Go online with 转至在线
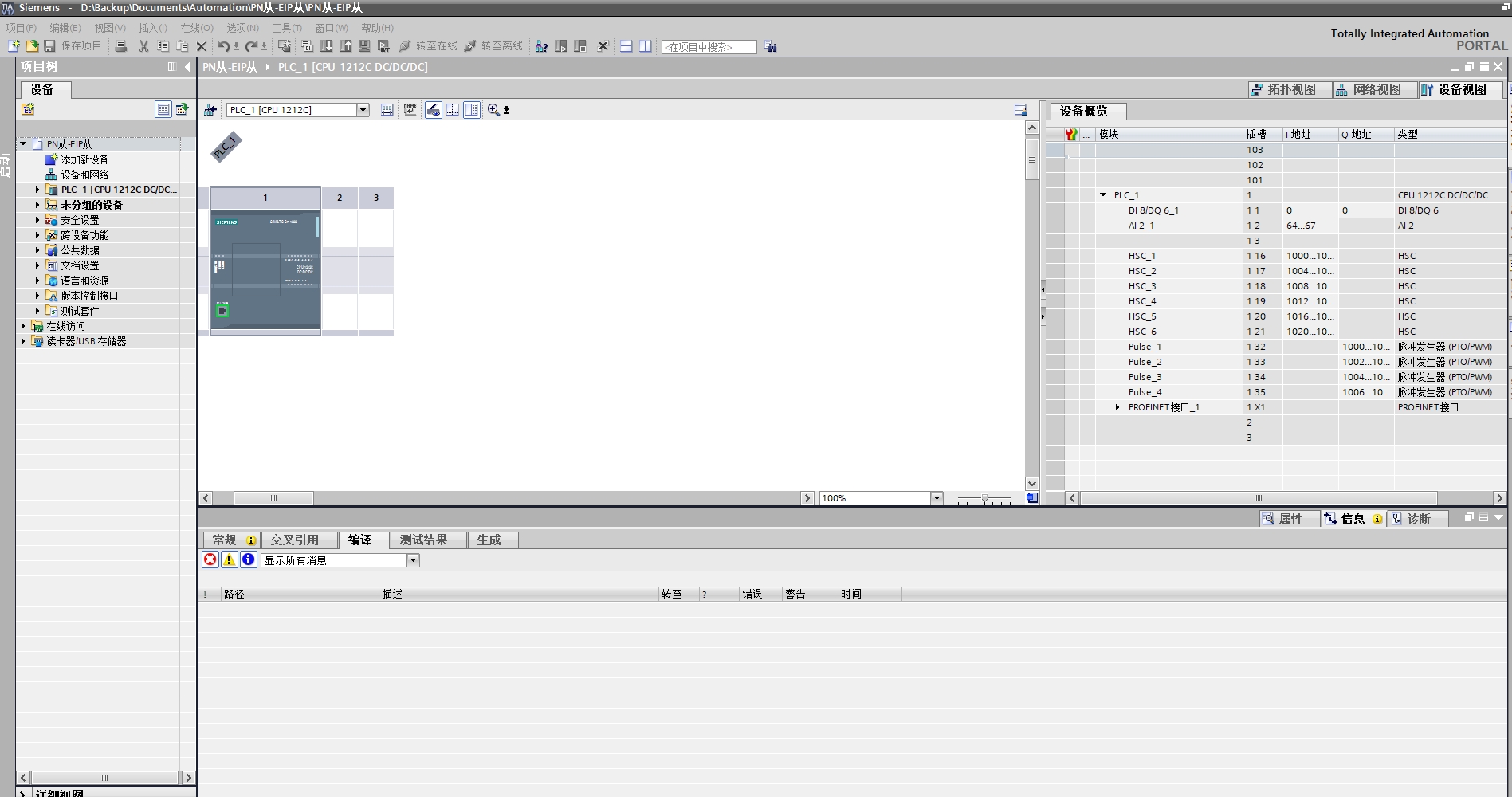This screenshot has height=797, width=1512. [429, 46]
